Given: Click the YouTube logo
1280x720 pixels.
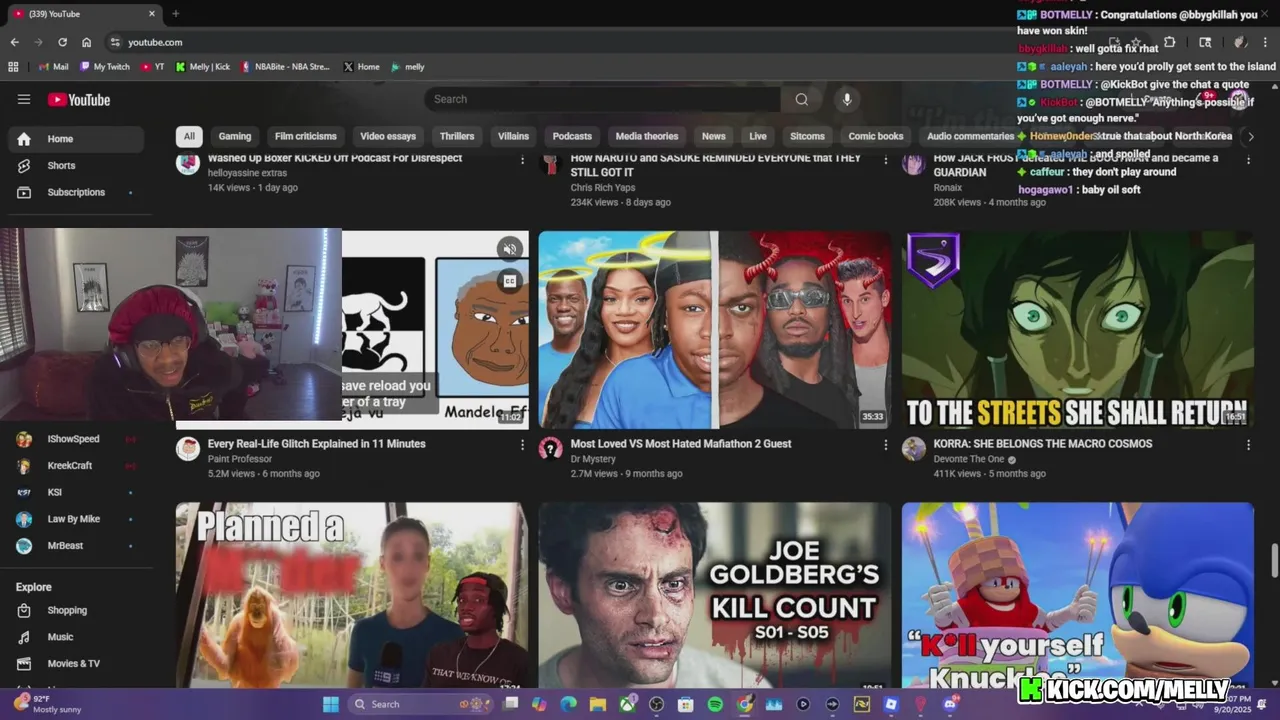Looking at the screenshot, I should click(79, 99).
